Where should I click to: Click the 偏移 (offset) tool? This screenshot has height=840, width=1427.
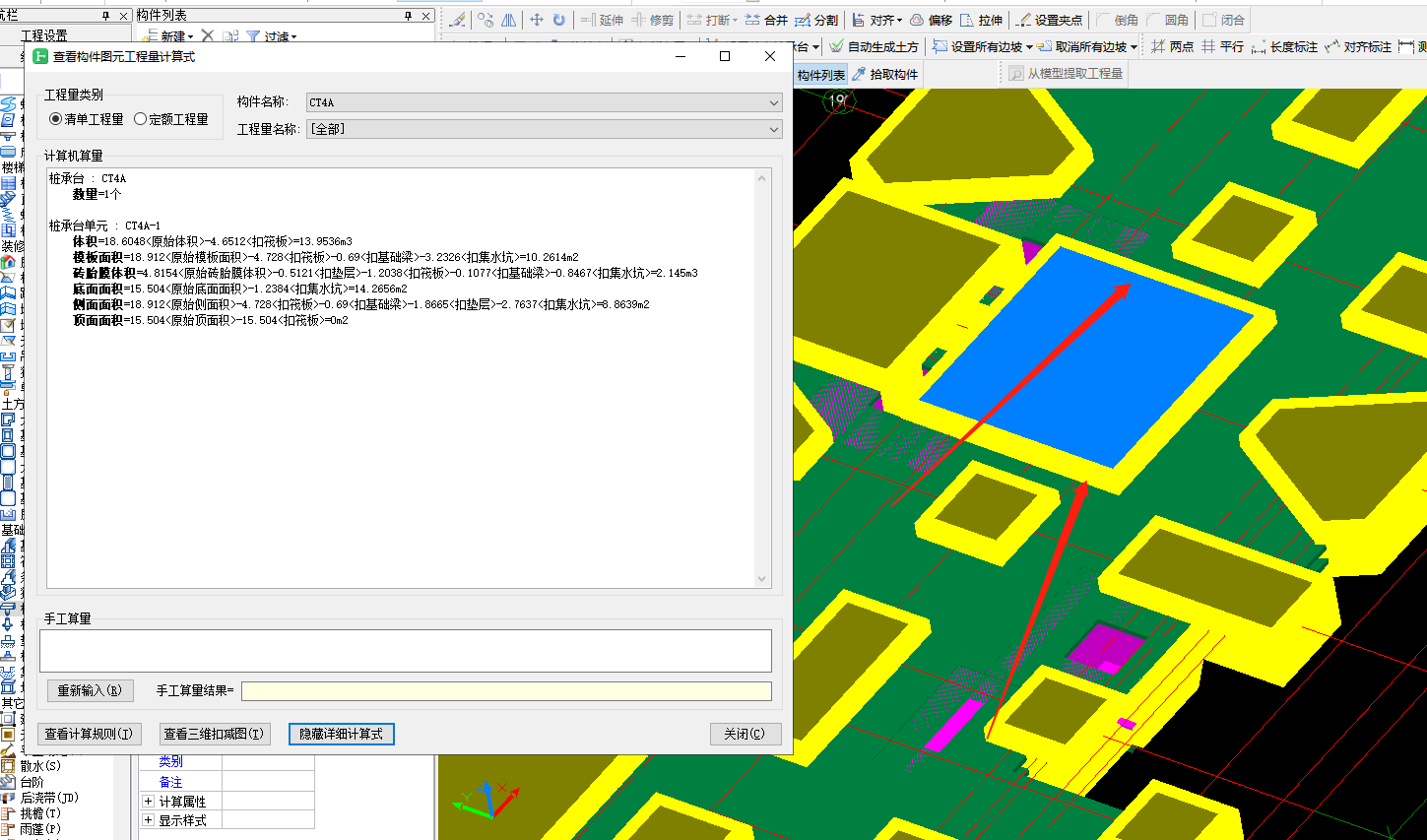pos(931,20)
